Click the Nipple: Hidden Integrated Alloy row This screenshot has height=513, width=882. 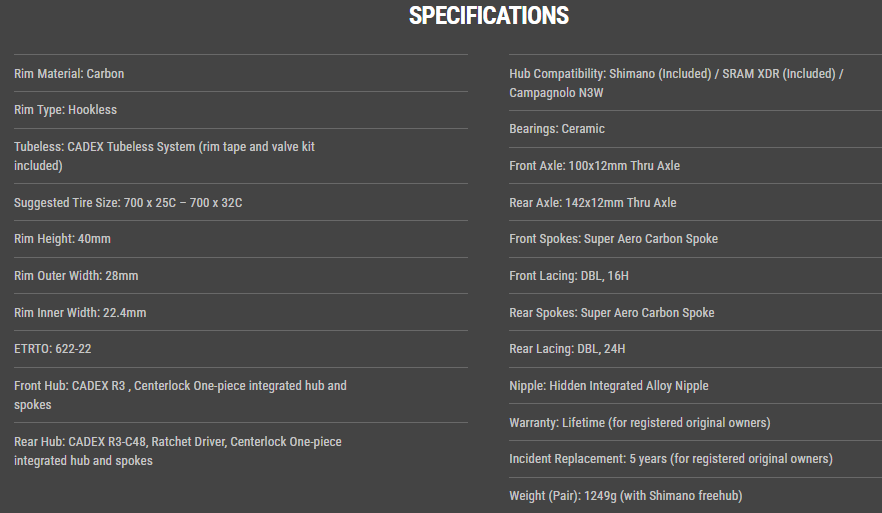click(609, 386)
